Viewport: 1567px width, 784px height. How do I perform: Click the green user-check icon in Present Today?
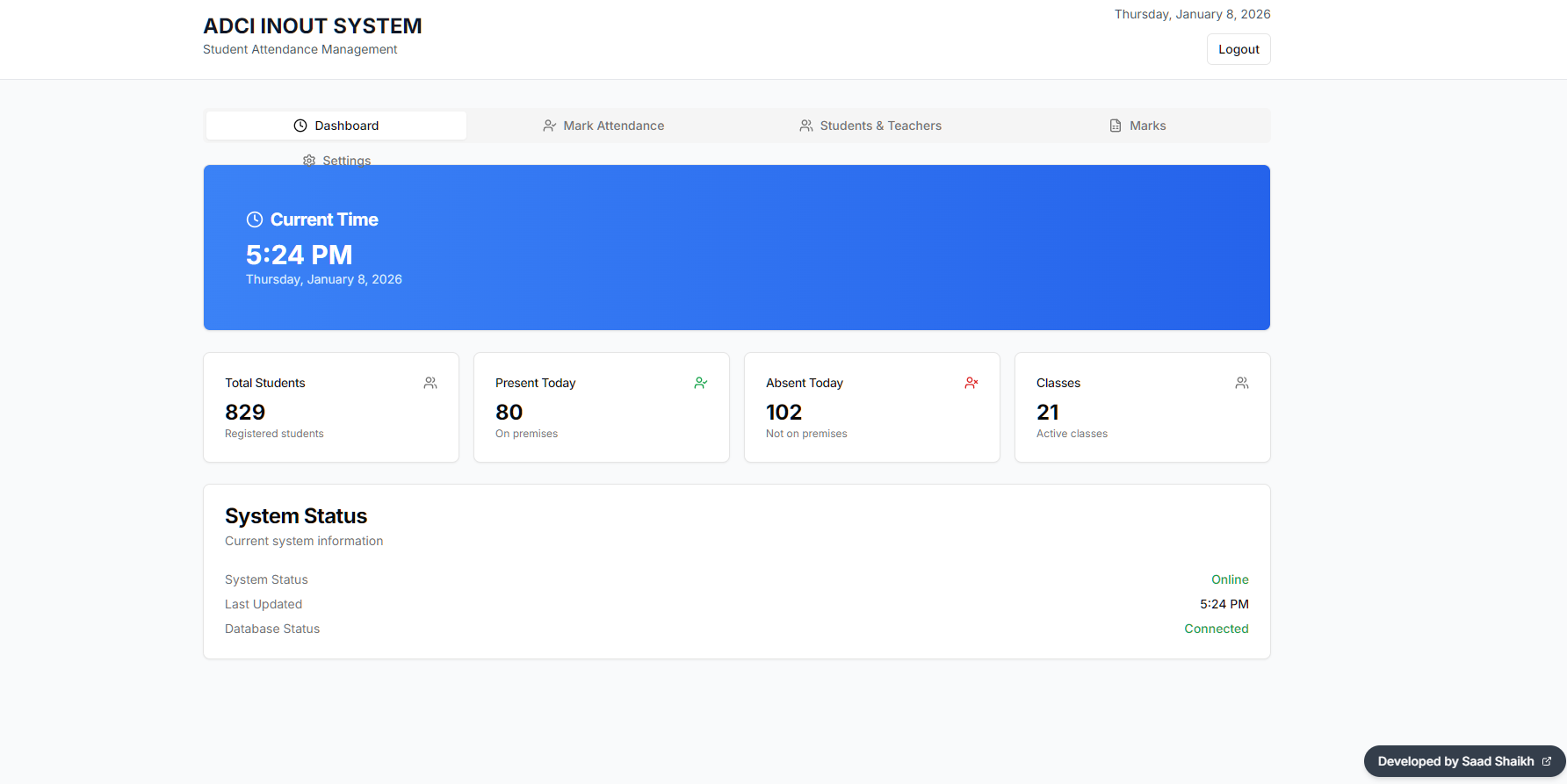point(701,383)
